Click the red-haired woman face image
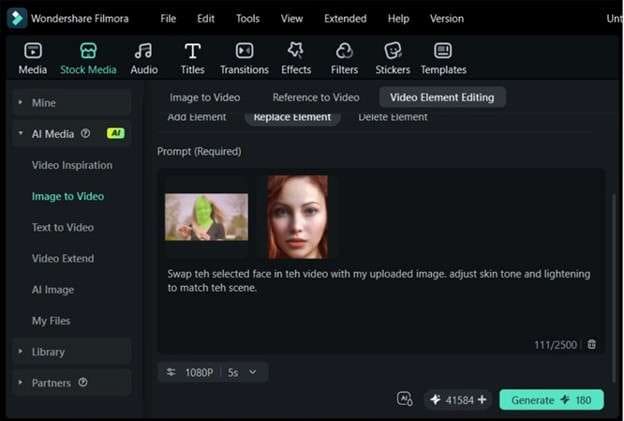 point(297,217)
